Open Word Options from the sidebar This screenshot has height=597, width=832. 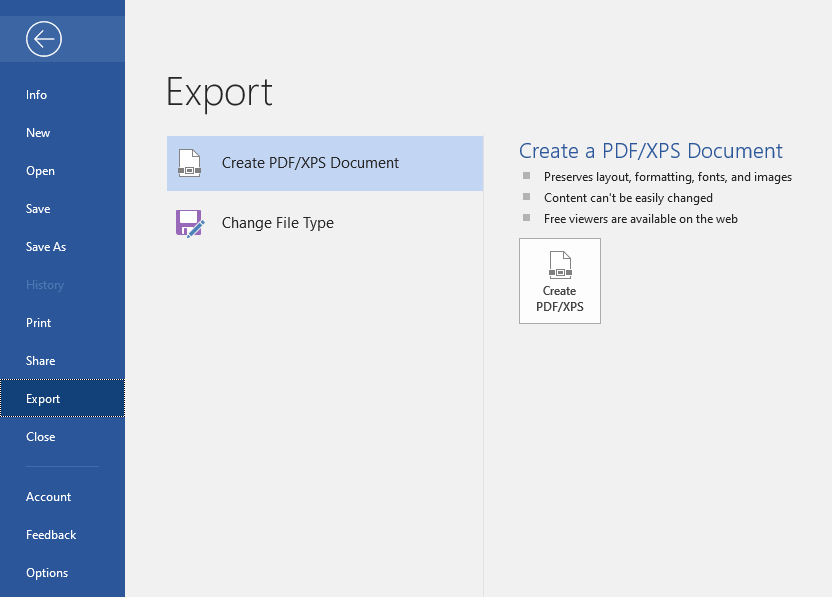tap(47, 573)
